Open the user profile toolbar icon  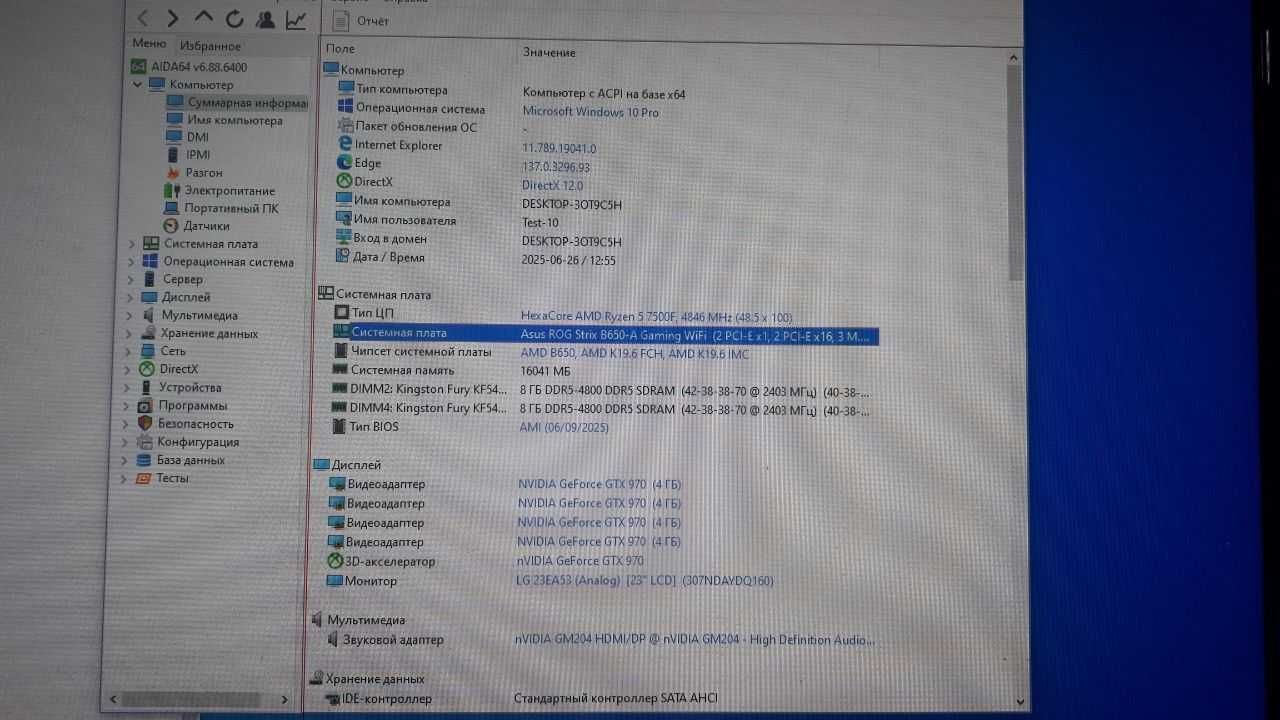pos(265,18)
